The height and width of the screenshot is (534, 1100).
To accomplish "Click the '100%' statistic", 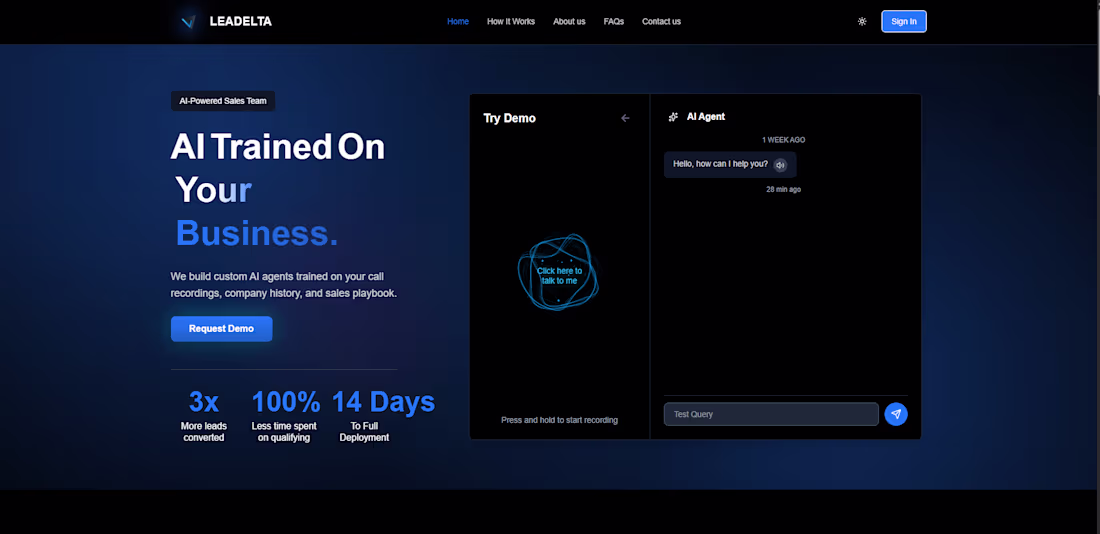I will [x=286, y=402].
